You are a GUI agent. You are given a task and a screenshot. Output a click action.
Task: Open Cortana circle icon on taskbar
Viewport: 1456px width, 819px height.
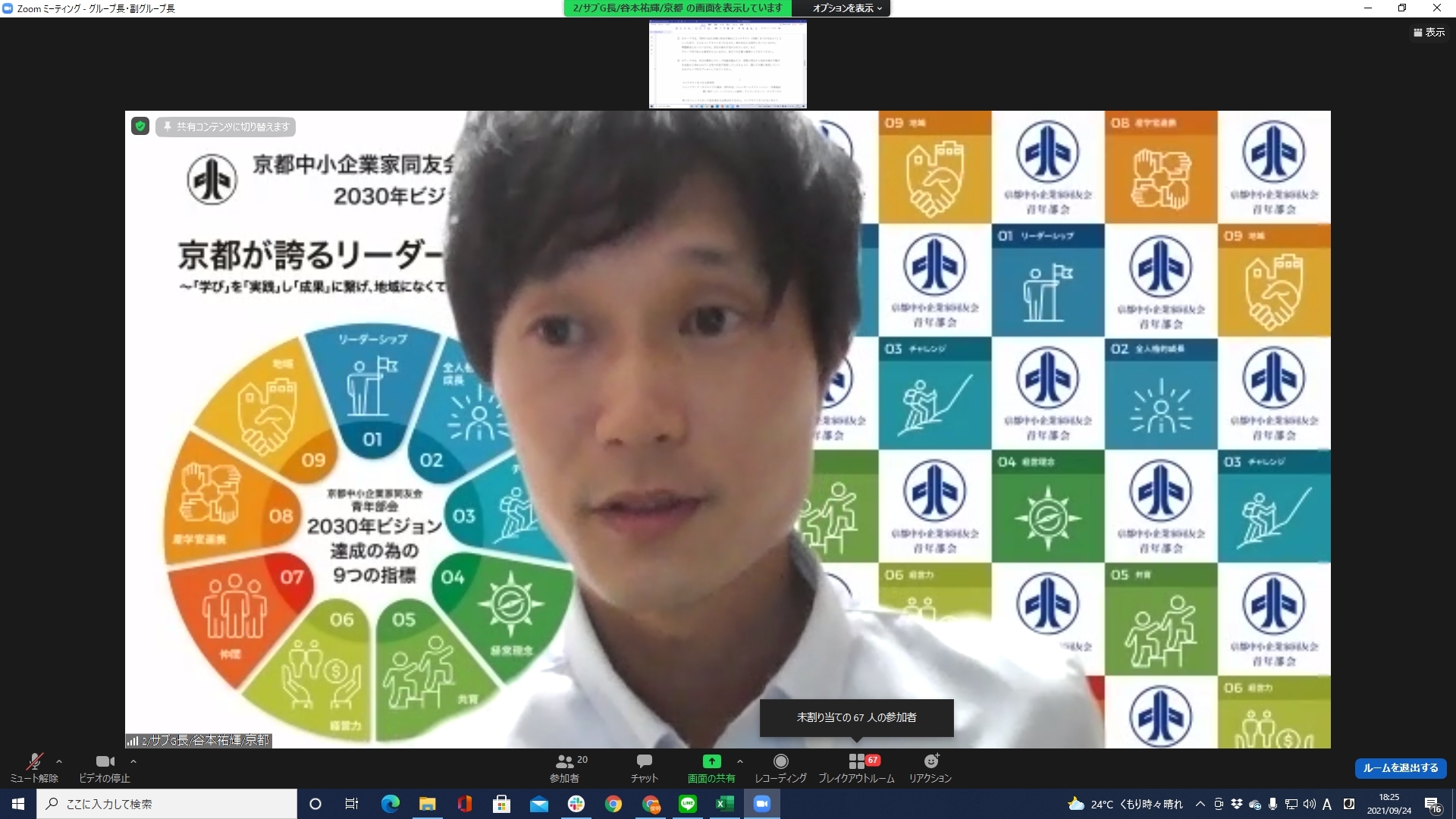point(315,804)
